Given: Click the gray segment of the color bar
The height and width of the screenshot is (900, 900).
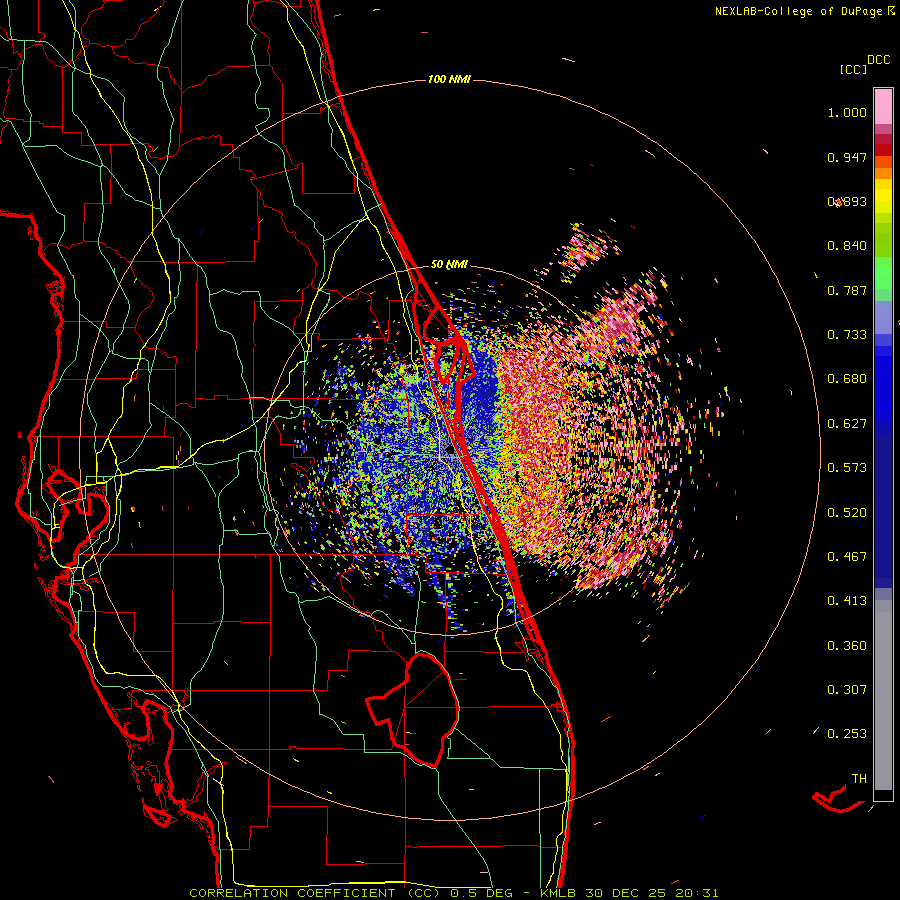Looking at the screenshot, I should 883,695.
